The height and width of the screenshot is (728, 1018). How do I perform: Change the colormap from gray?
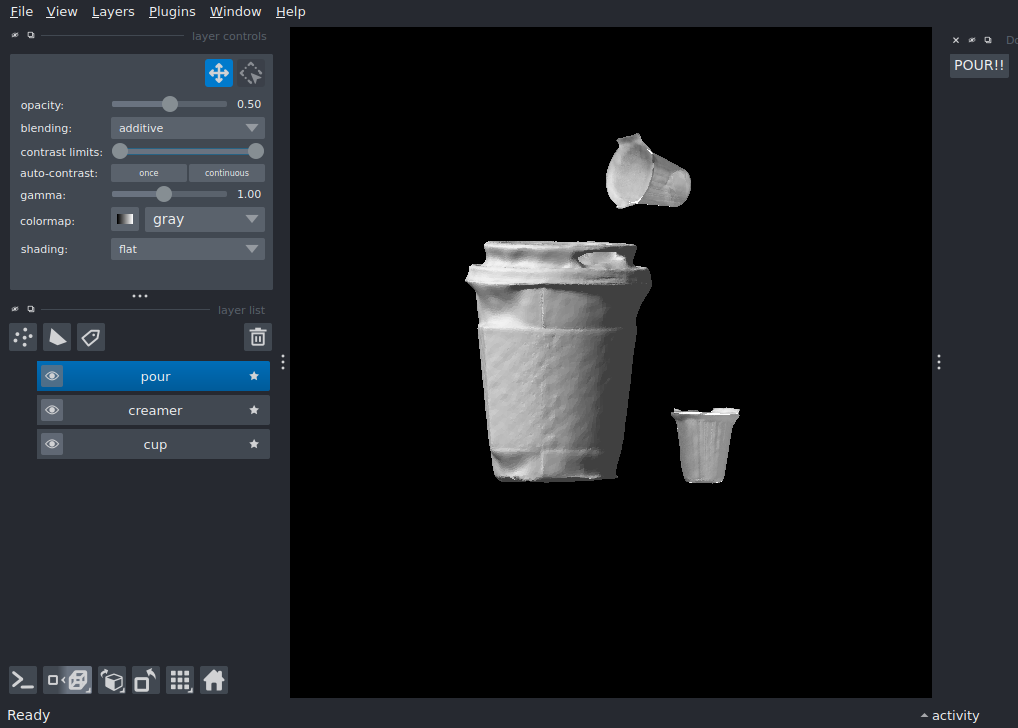tap(204, 219)
